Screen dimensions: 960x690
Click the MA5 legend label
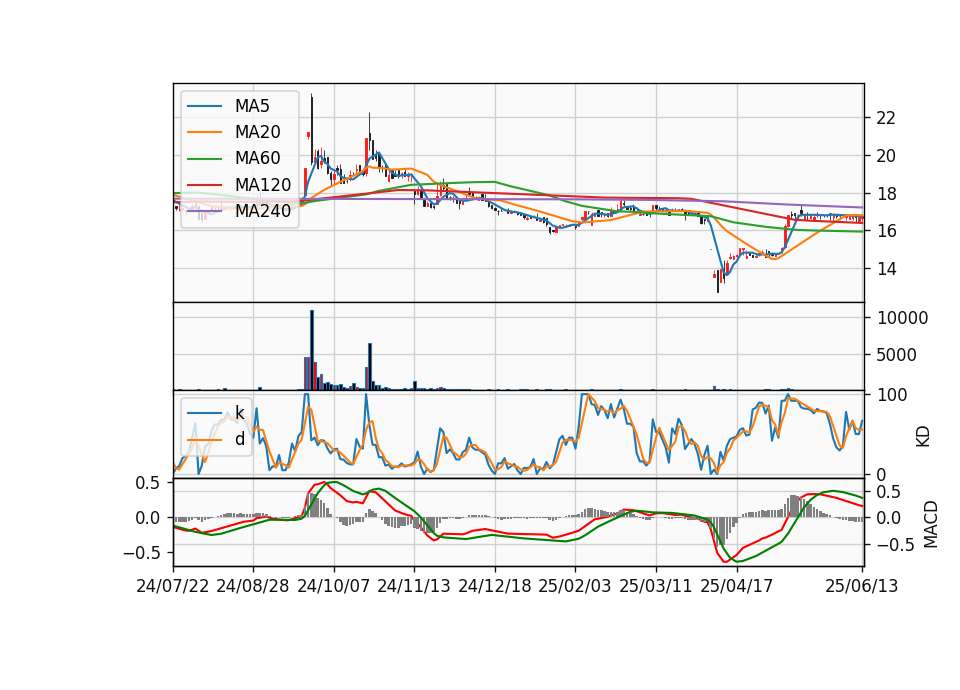coord(252,106)
